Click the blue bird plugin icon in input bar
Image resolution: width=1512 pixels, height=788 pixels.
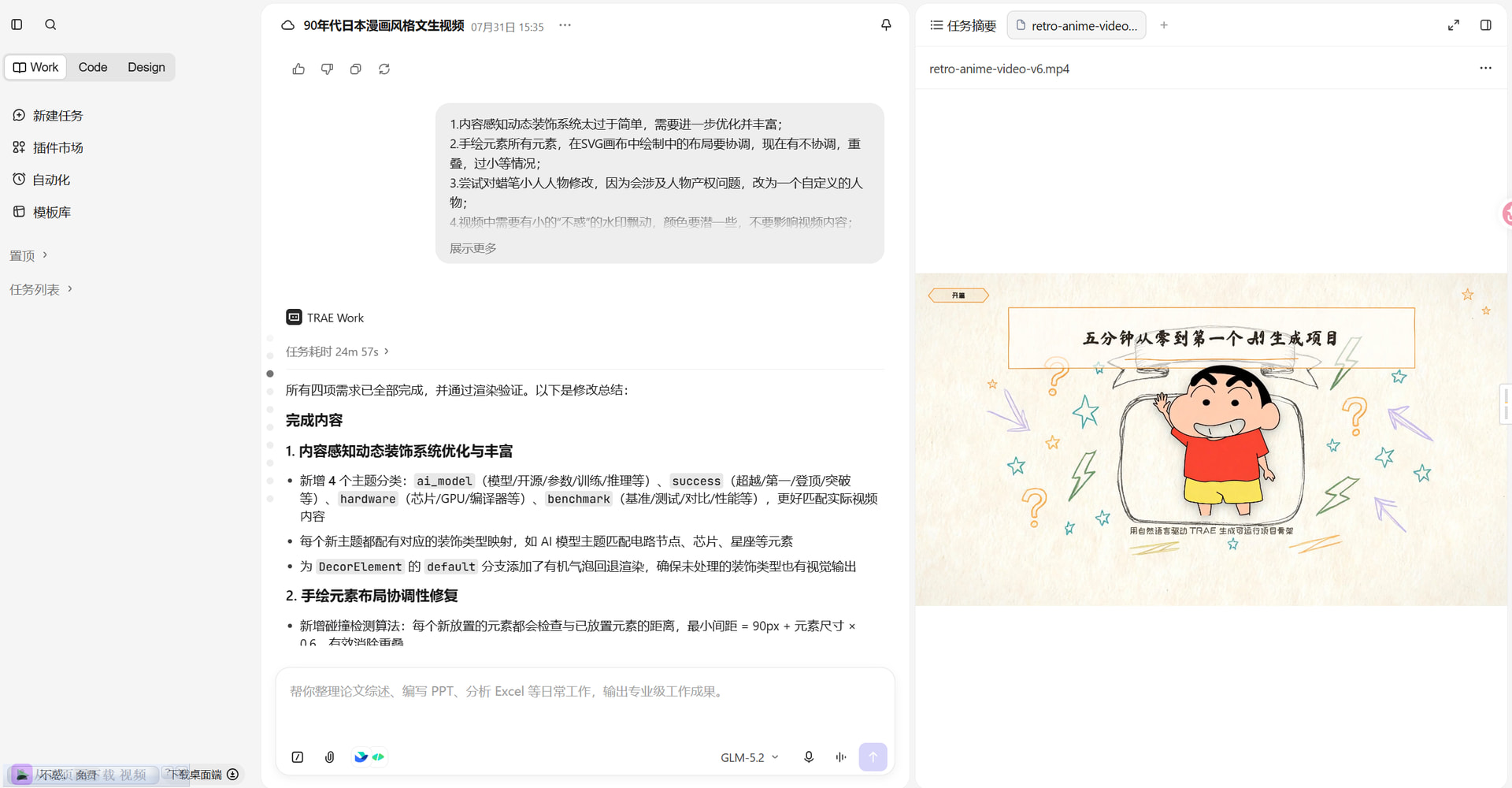coord(361,757)
